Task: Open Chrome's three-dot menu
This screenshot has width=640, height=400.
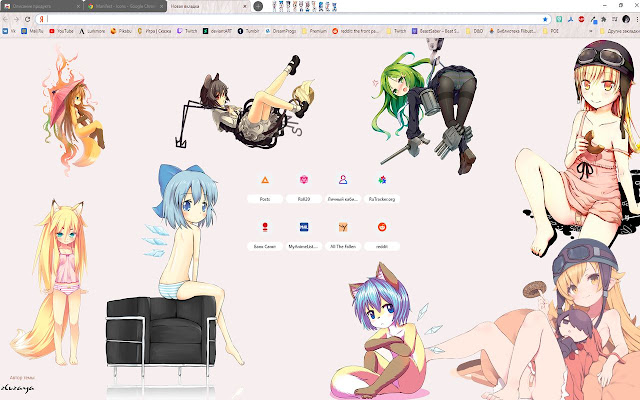Action: (638, 19)
